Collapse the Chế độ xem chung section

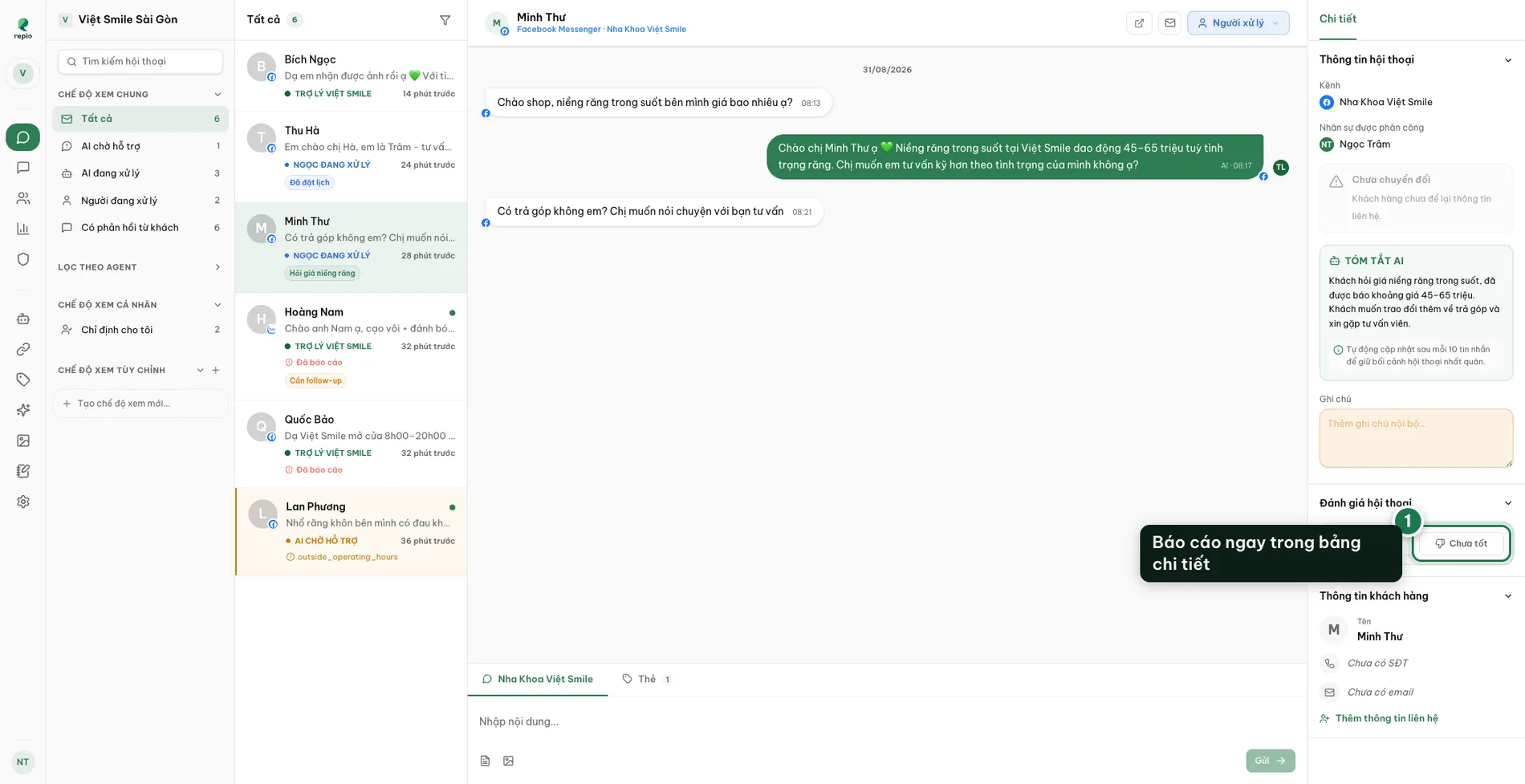click(218, 95)
